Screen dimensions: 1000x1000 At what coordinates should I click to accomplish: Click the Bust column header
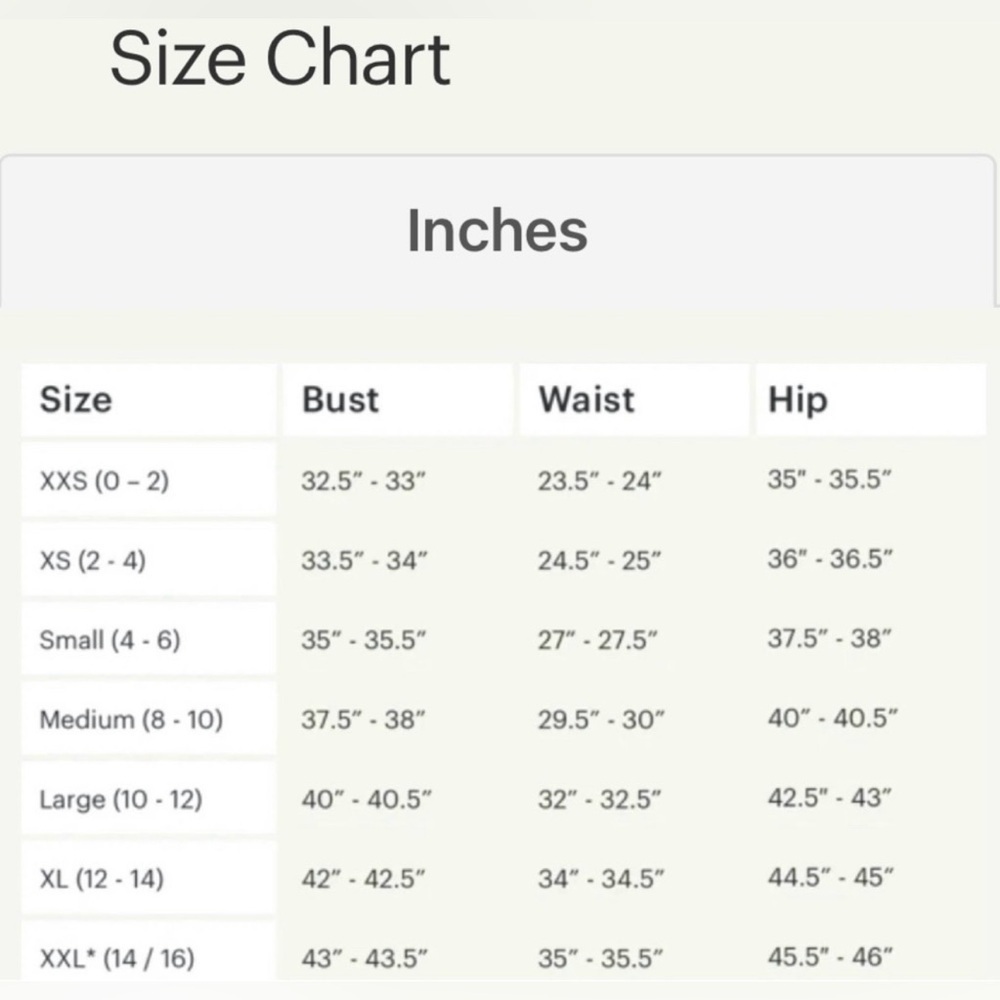coord(341,400)
